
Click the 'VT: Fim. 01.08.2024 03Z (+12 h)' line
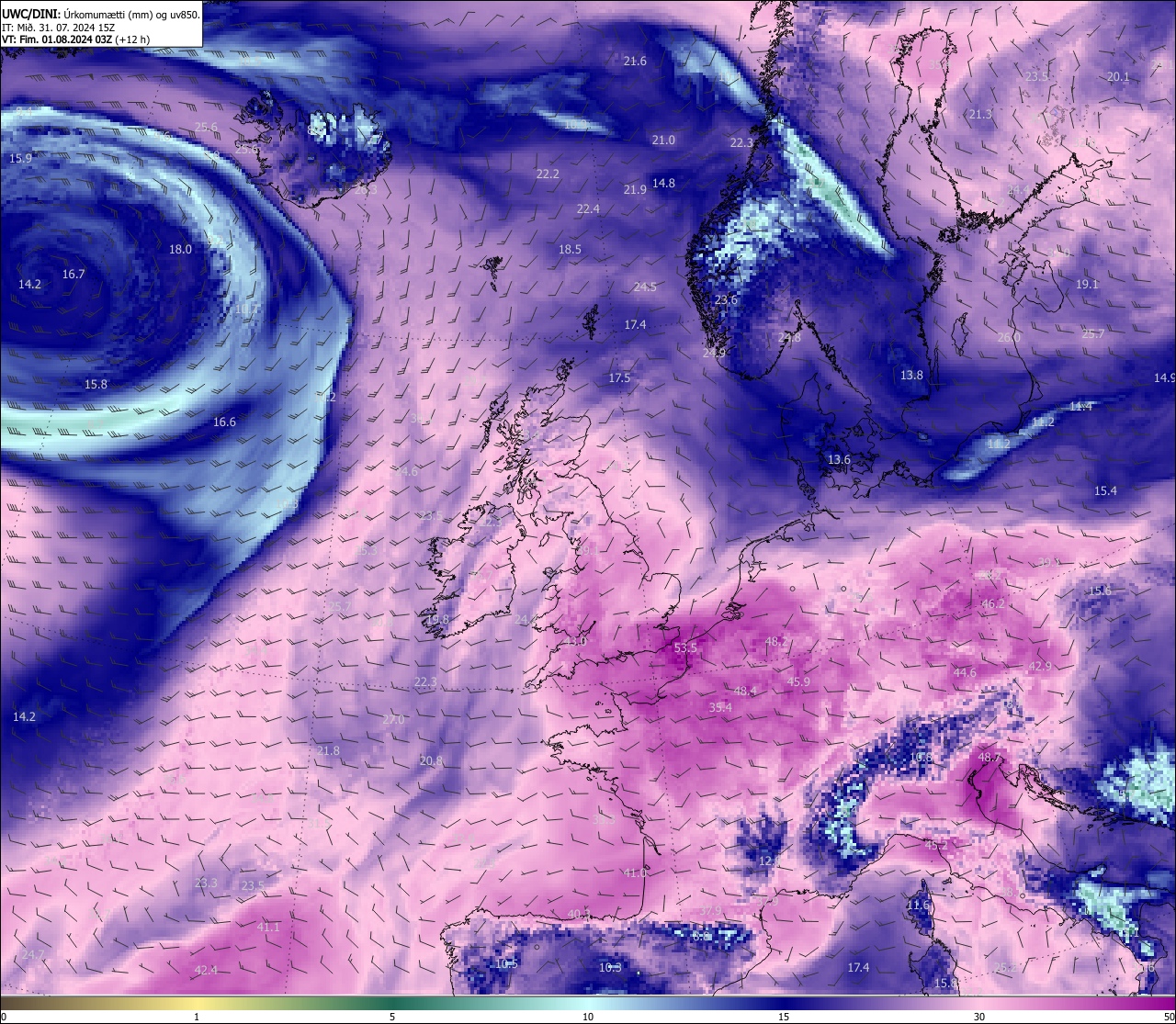click(75, 39)
